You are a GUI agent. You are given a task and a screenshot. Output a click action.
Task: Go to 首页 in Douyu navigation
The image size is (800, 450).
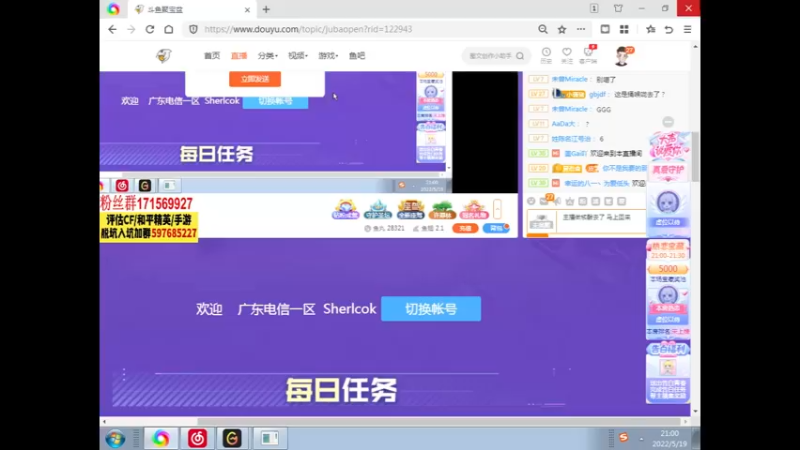pyautogui.click(x=212, y=56)
